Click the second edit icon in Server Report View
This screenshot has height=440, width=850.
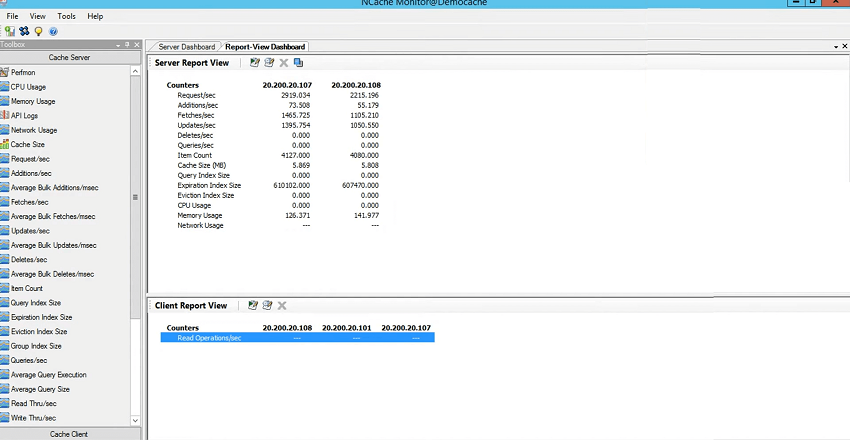click(269, 63)
